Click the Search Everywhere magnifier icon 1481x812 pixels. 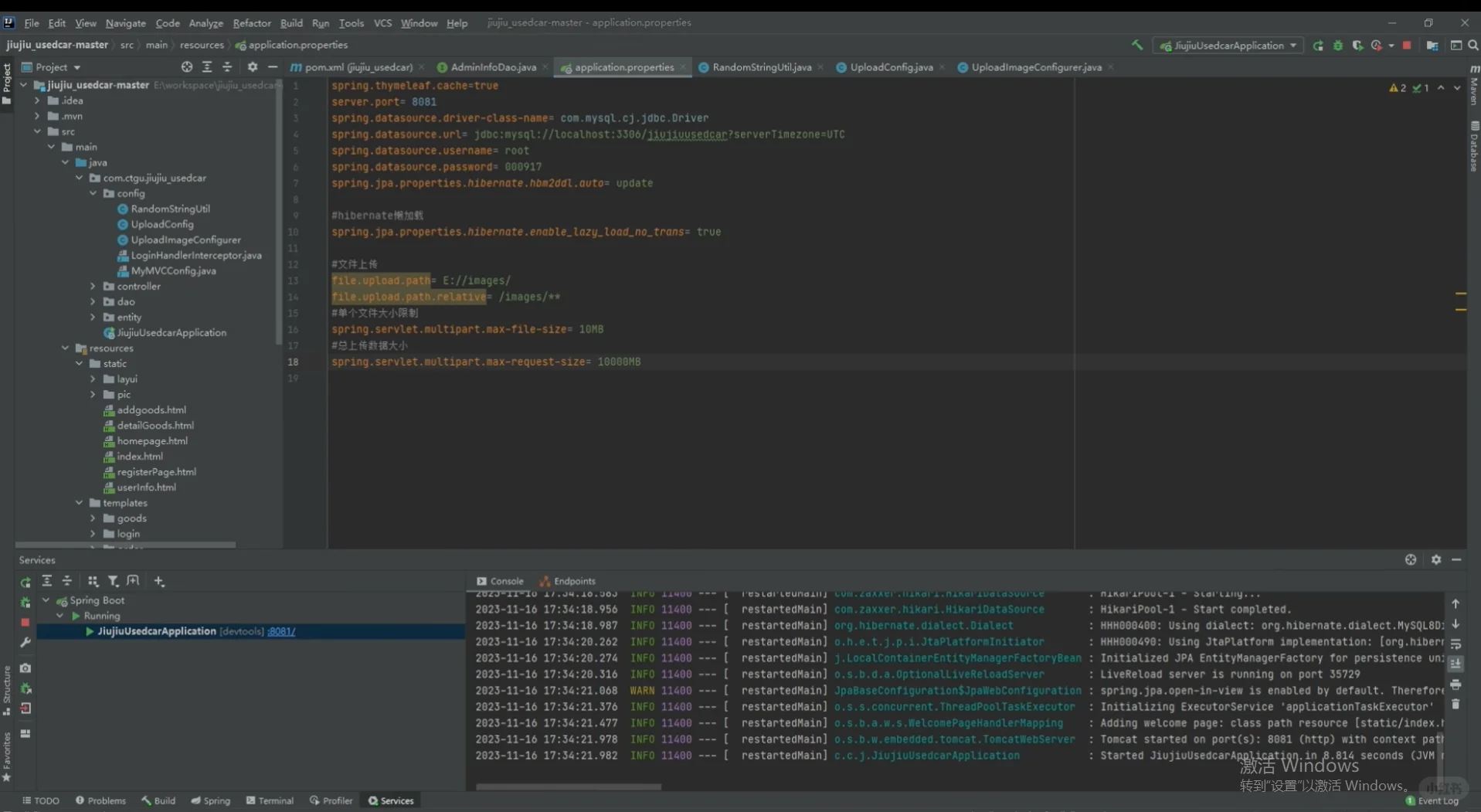[x=1473, y=46]
